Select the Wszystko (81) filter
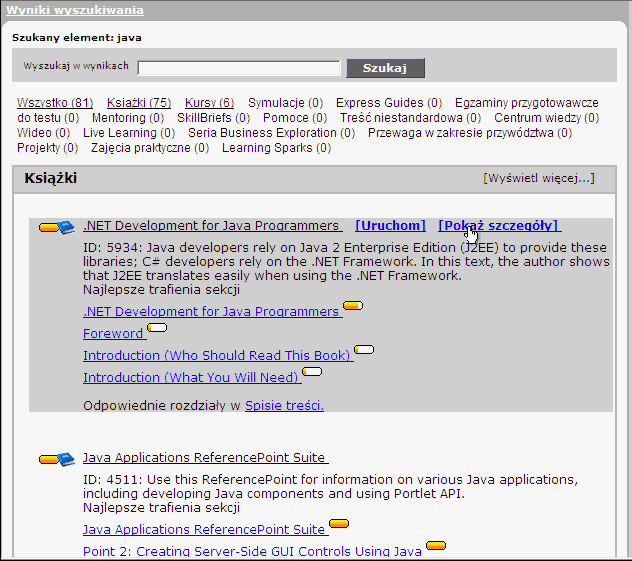 [55, 103]
